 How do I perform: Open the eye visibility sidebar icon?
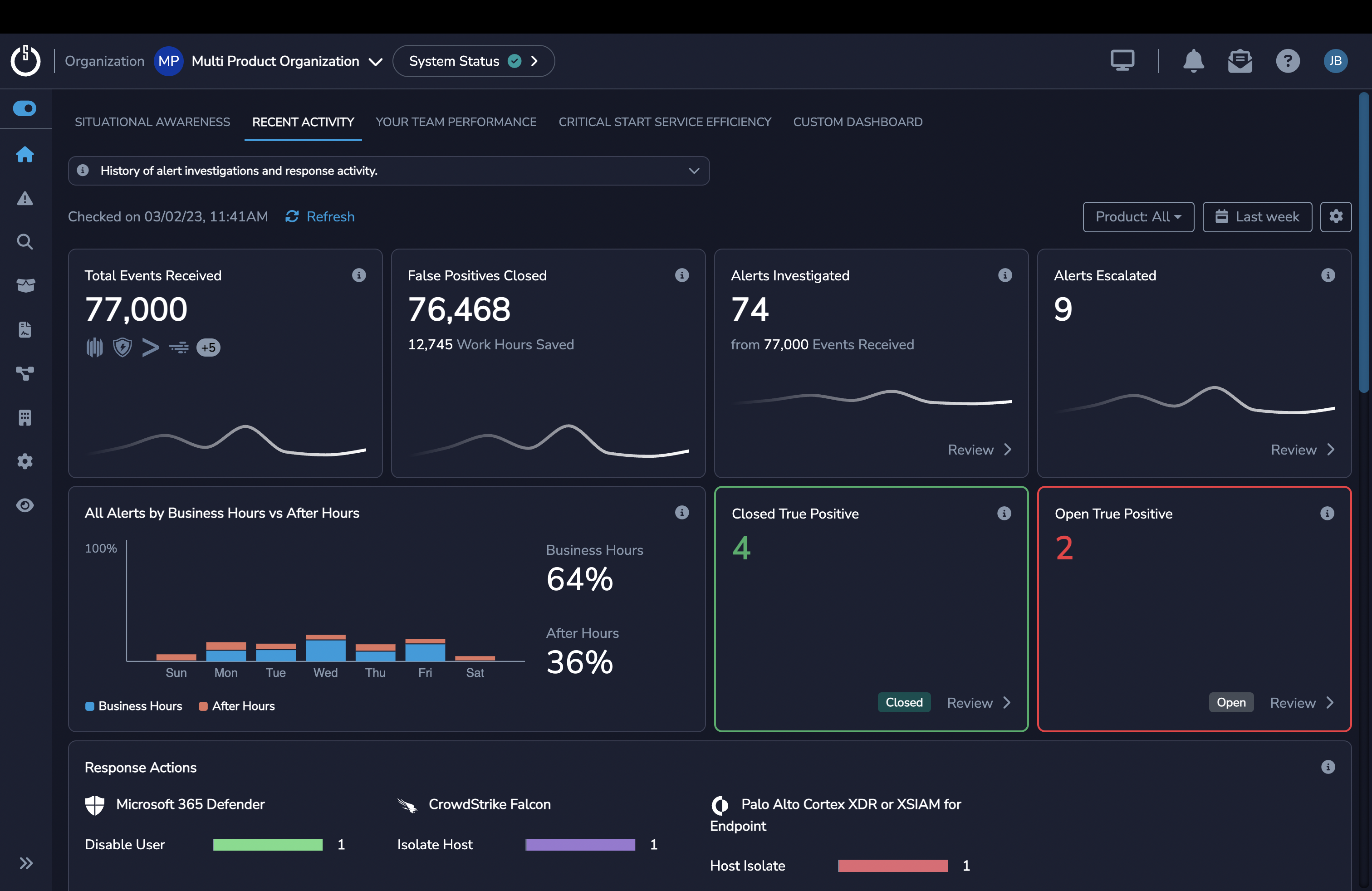pyautogui.click(x=25, y=505)
